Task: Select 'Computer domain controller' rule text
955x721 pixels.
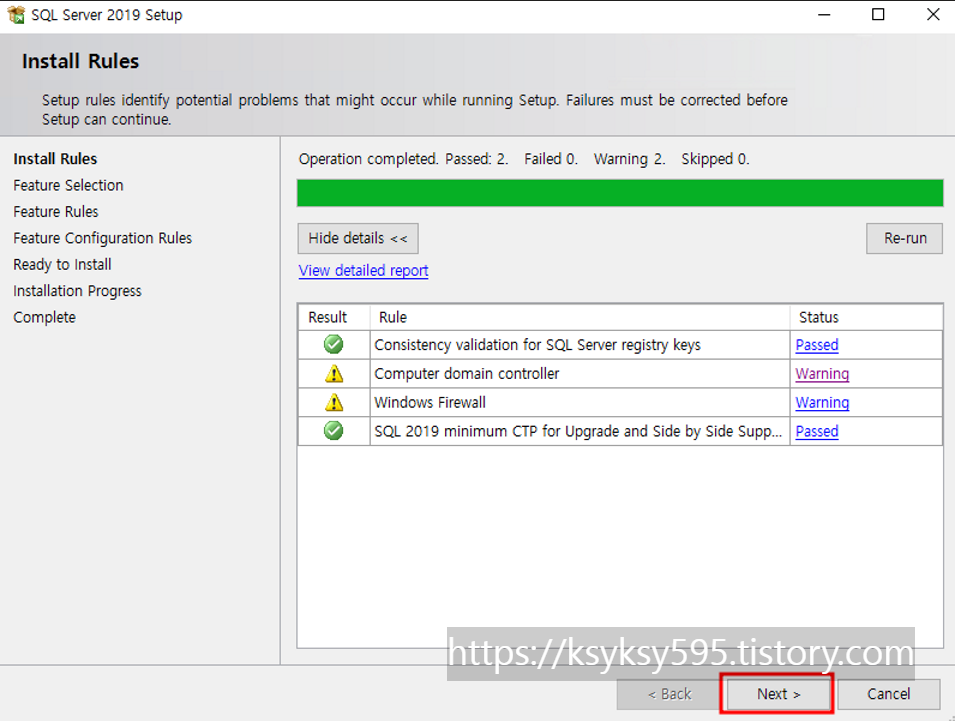Action: click(x=467, y=373)
